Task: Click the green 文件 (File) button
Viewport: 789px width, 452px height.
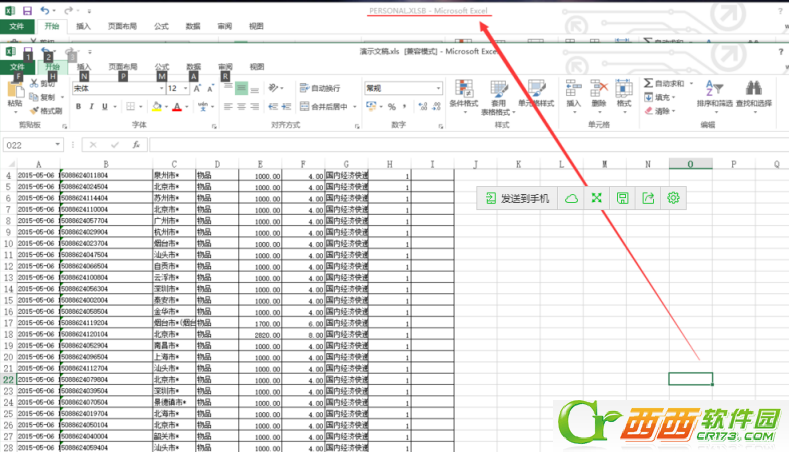Action: [17, 67]
